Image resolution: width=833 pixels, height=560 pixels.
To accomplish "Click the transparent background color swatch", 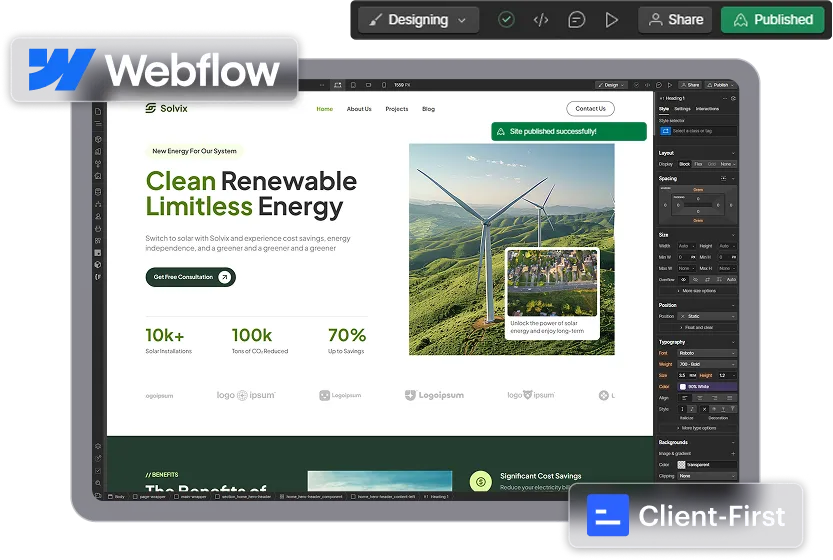I will pyautogui.click(x=682, y=465).
